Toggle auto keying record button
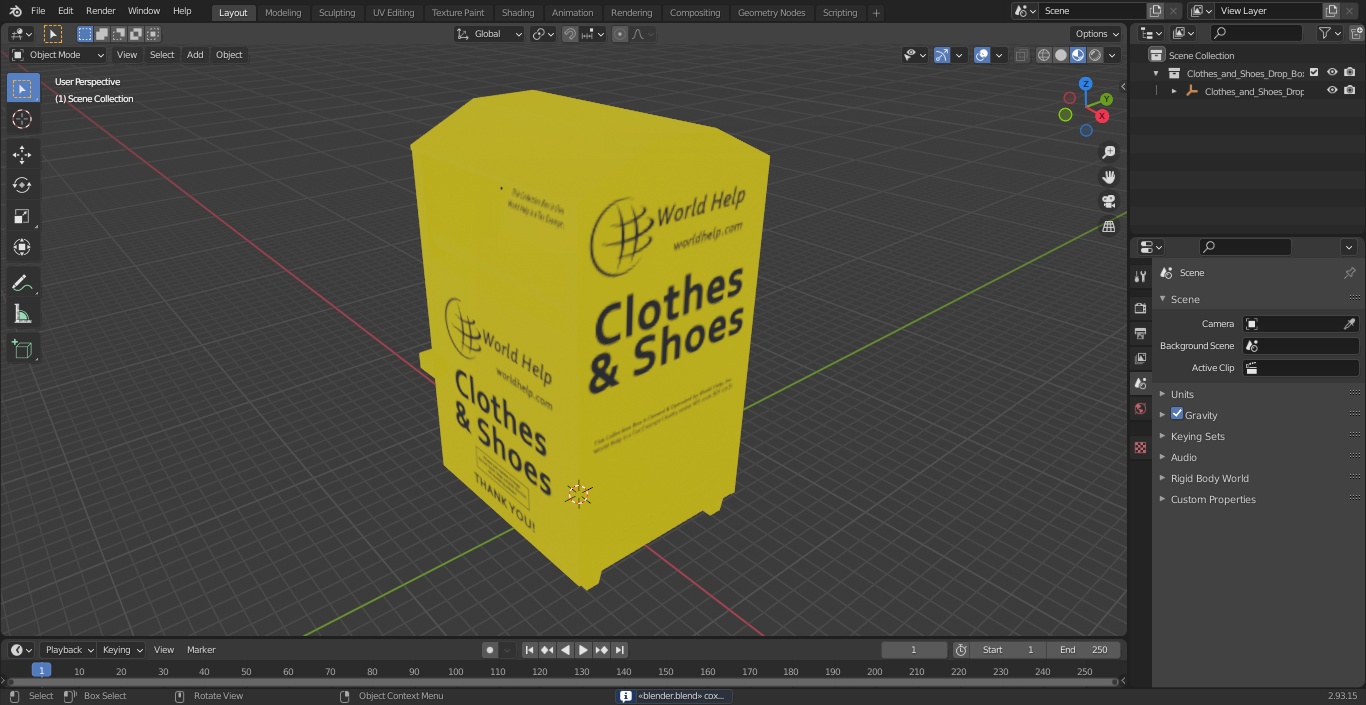 490,650
